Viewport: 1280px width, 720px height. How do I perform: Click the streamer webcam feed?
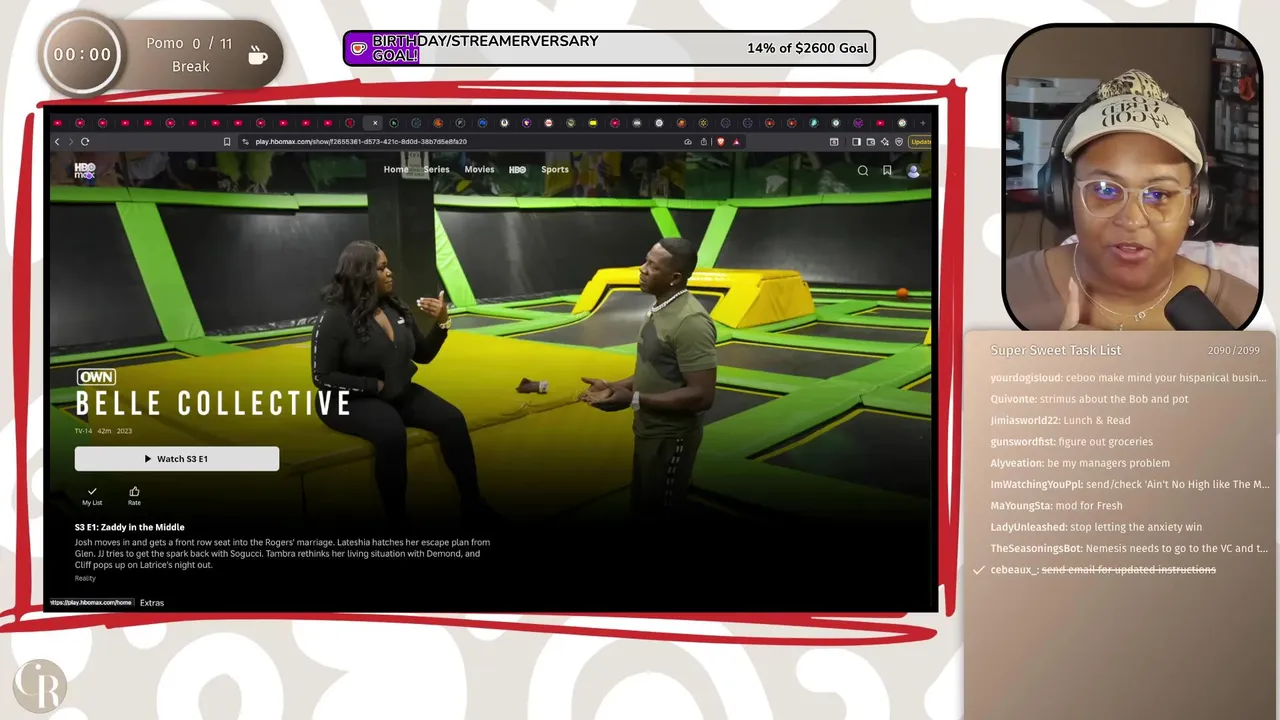click(x=1132, y=178)
